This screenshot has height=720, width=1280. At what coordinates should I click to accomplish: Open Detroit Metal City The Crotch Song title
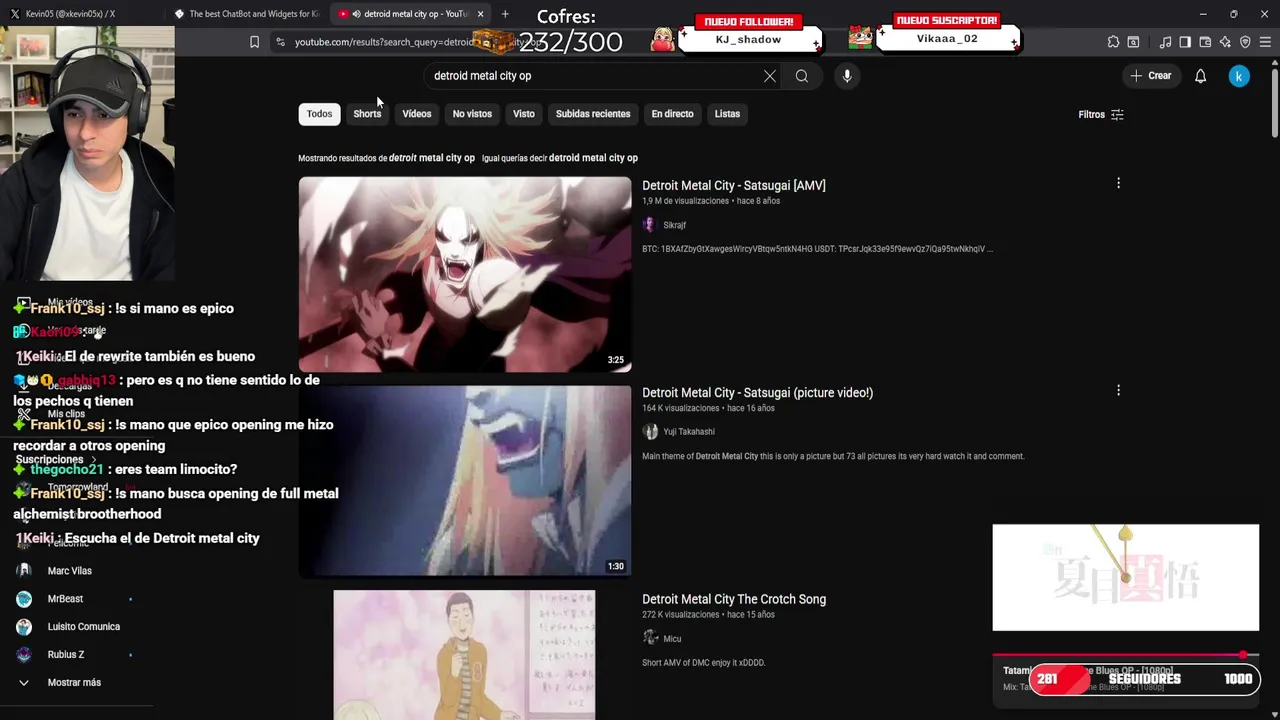734,599
